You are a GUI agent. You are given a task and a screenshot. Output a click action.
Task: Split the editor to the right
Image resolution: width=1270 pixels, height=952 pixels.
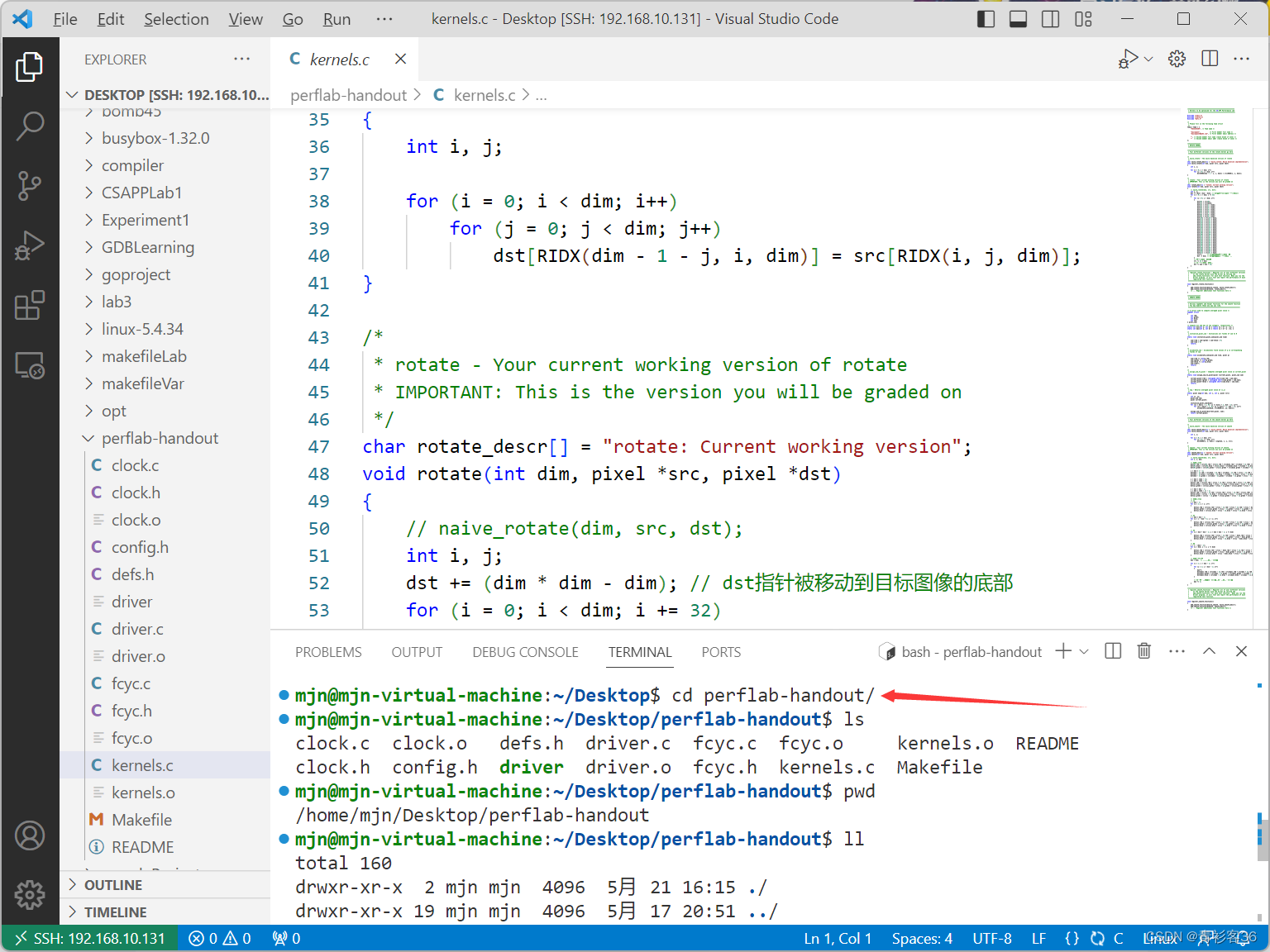tap(1210, 59)
